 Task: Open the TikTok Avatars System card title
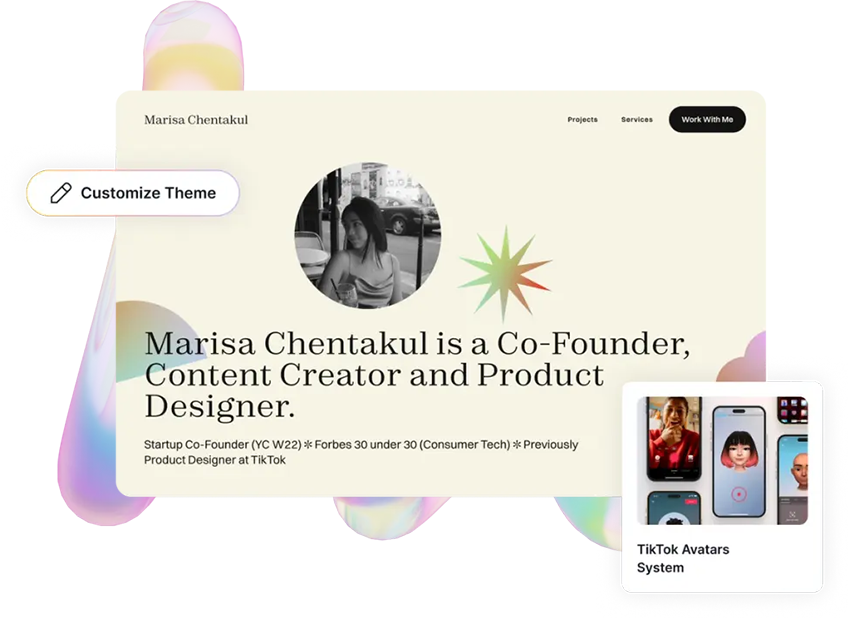[683, 559]
